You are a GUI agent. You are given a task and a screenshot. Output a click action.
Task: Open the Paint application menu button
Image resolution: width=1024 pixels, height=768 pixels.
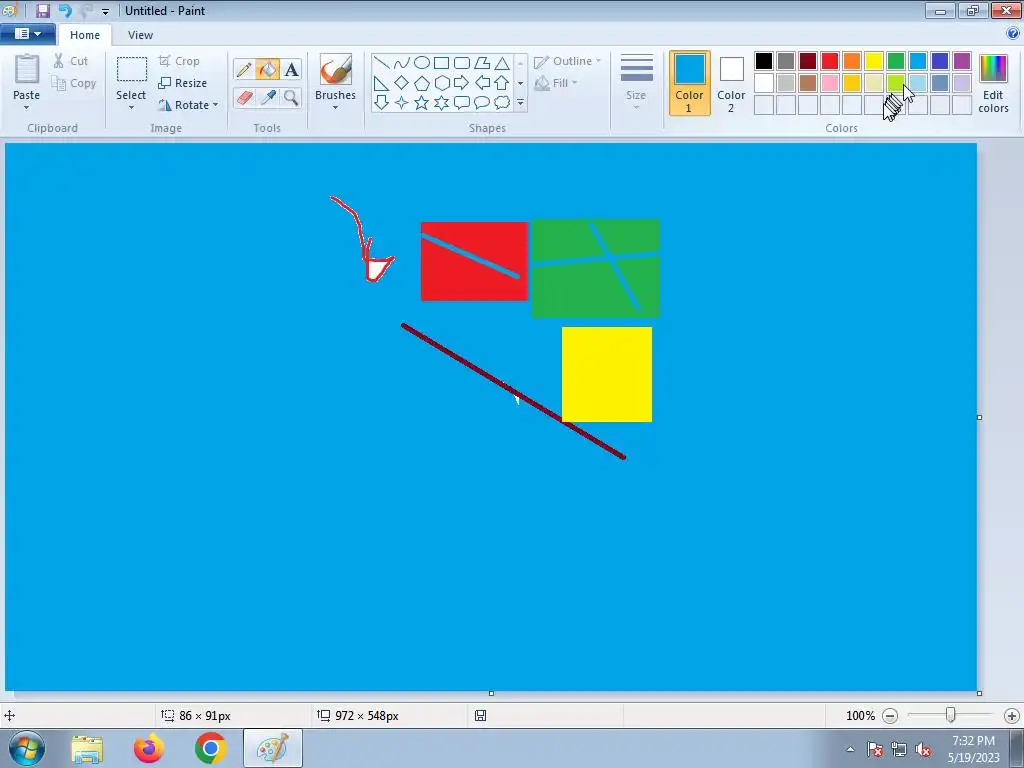(27, 34)
